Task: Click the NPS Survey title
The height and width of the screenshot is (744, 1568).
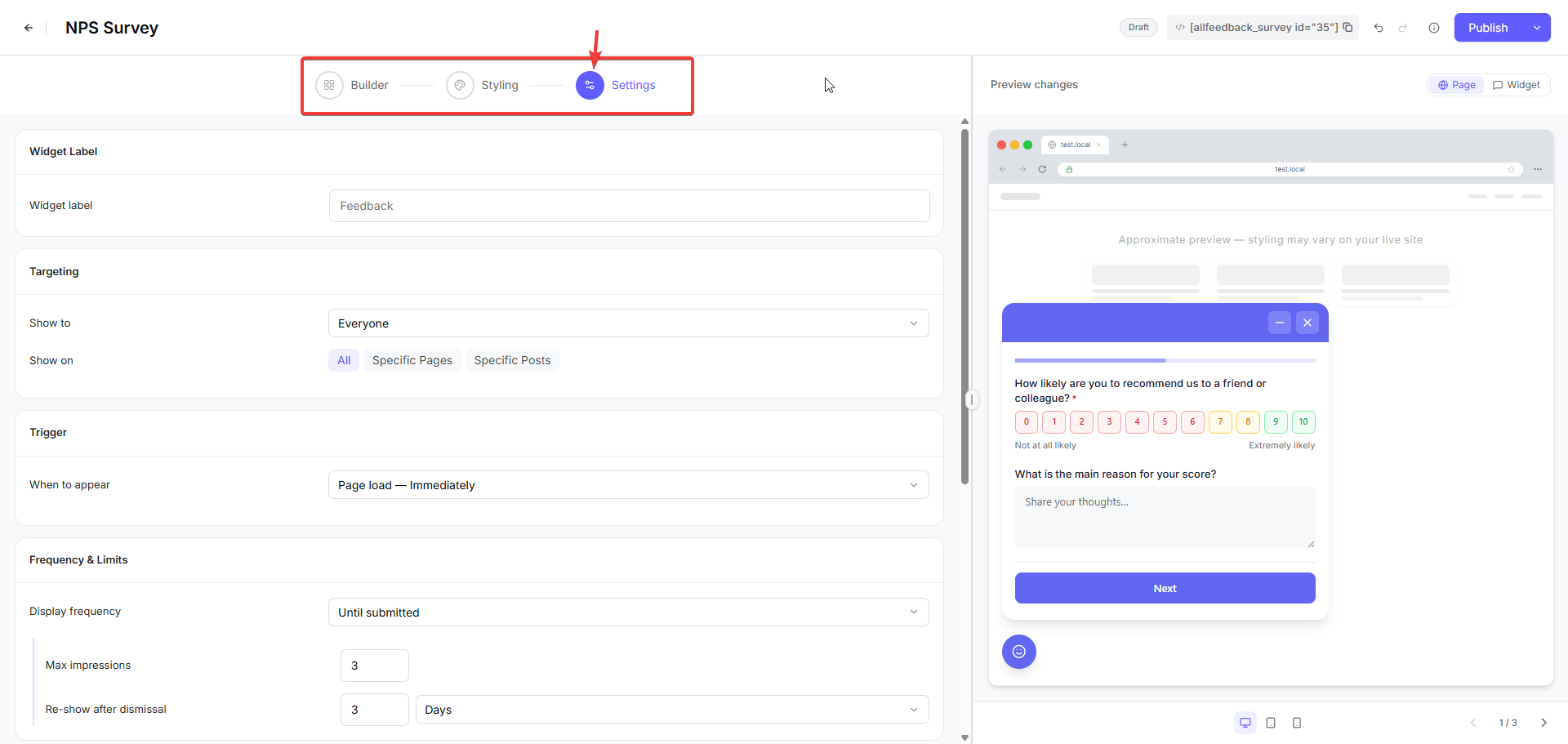Action: pyautogui.click(x=112, y=28)
